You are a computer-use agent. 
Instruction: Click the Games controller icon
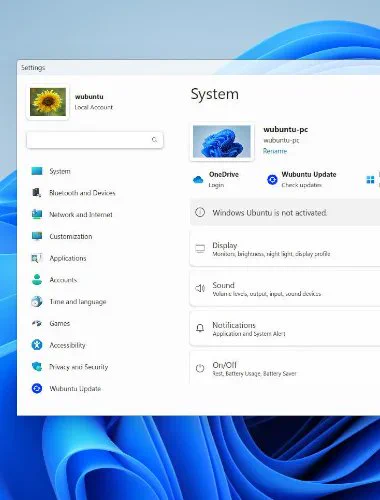(37, 323)
